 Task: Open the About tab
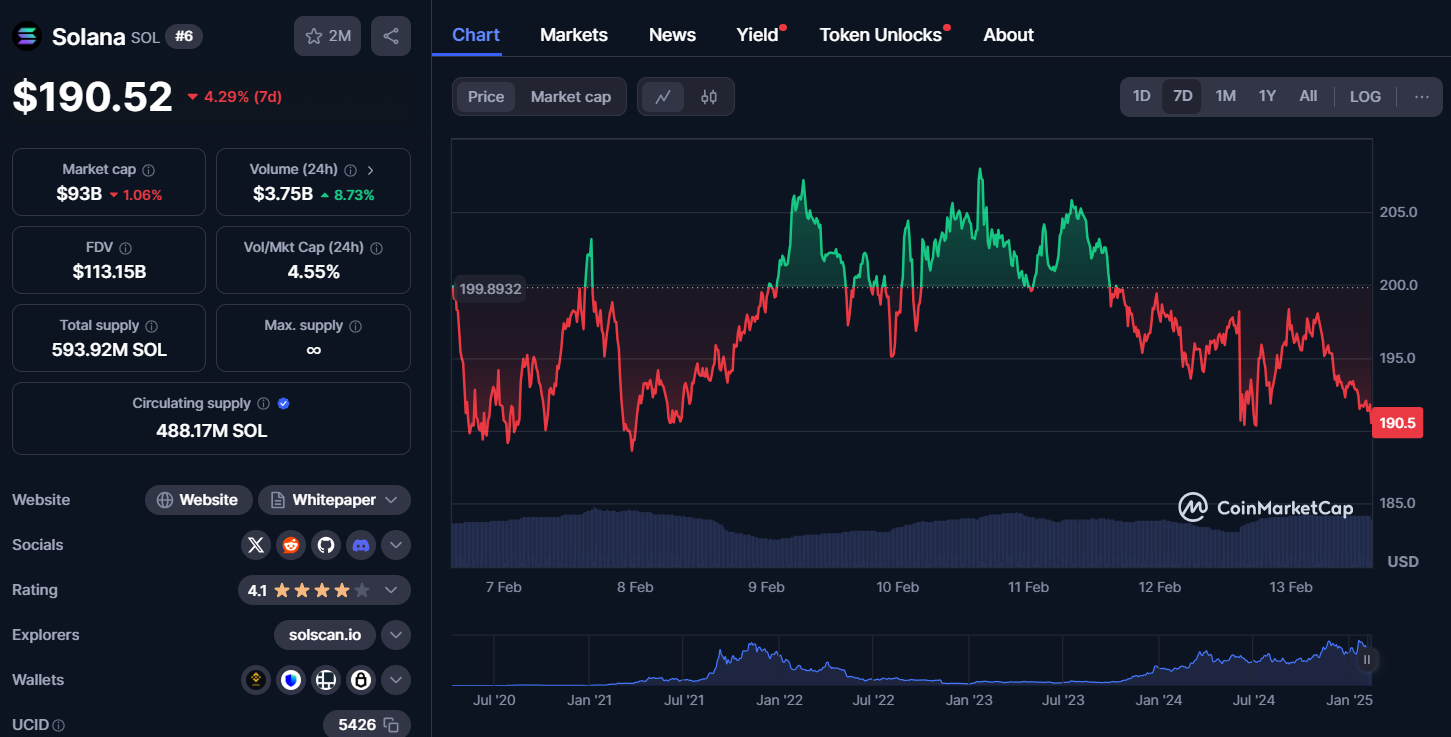click(x=1008, y=35)
